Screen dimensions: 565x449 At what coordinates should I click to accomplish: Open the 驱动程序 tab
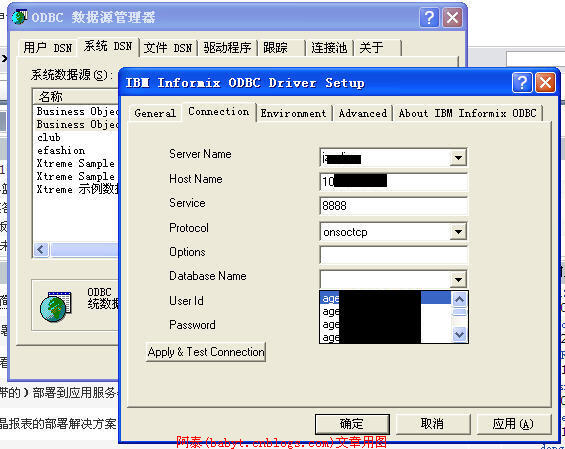click(227, 48)
